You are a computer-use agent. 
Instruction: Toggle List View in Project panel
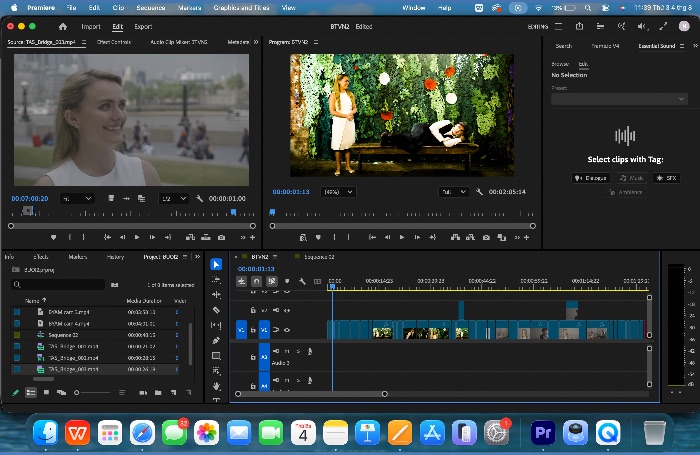tap(31, 392)
